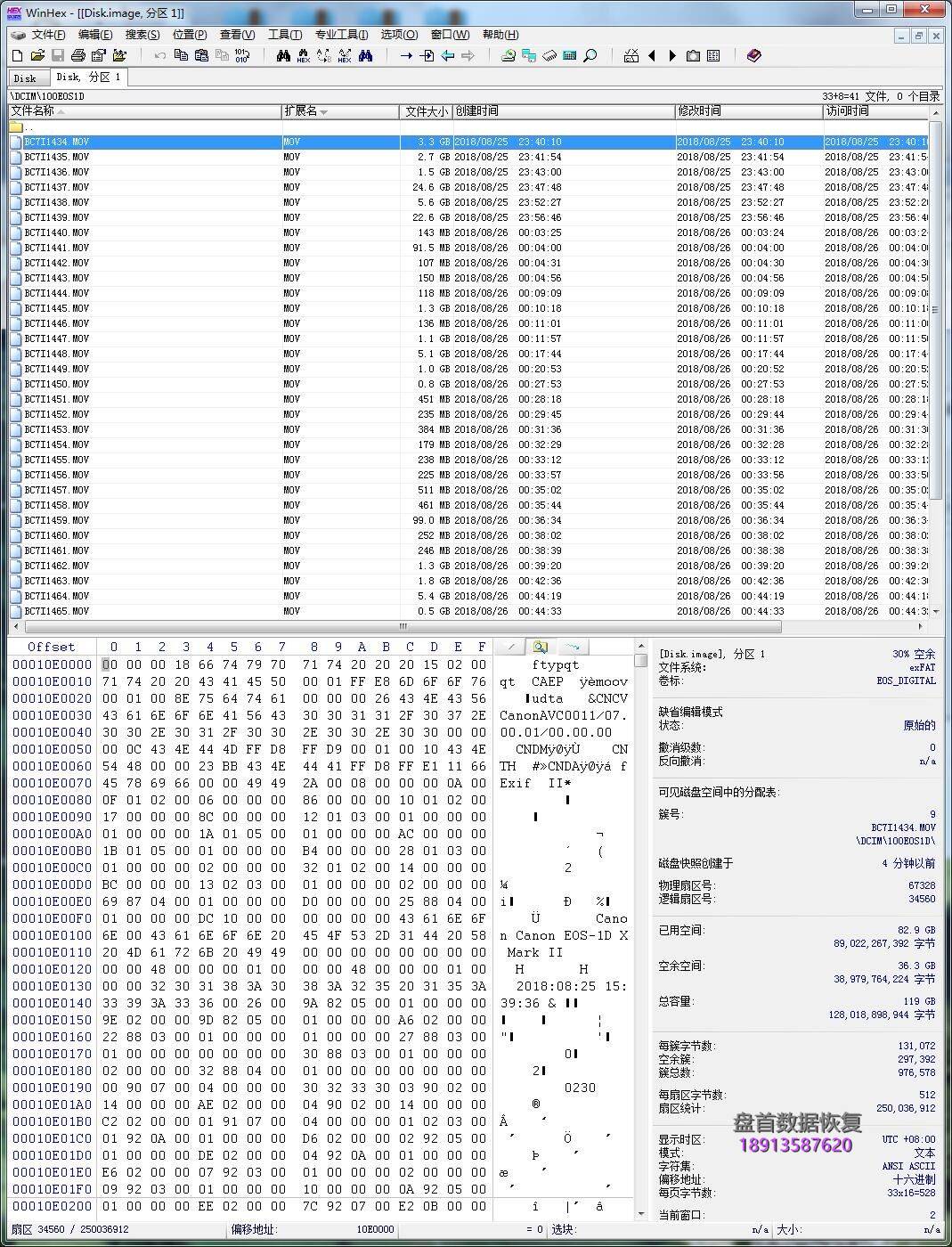This screenshot has width=952, height=1247.
Task: Open the 选项(O) menu
Action: pos(399,35)
